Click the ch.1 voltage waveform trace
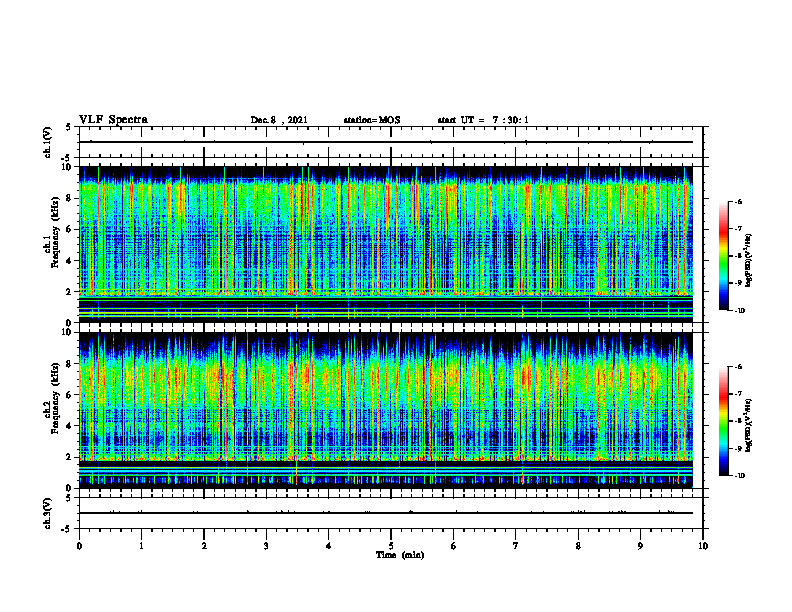 click(x=386, y=142)
